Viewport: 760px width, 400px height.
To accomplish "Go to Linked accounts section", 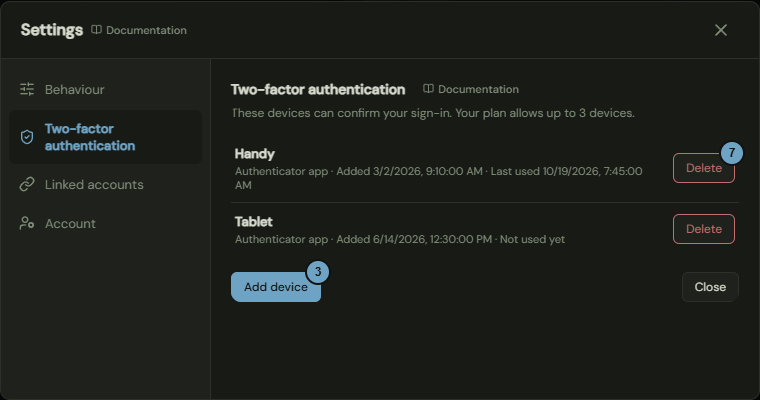I will (x=105, y=185).
